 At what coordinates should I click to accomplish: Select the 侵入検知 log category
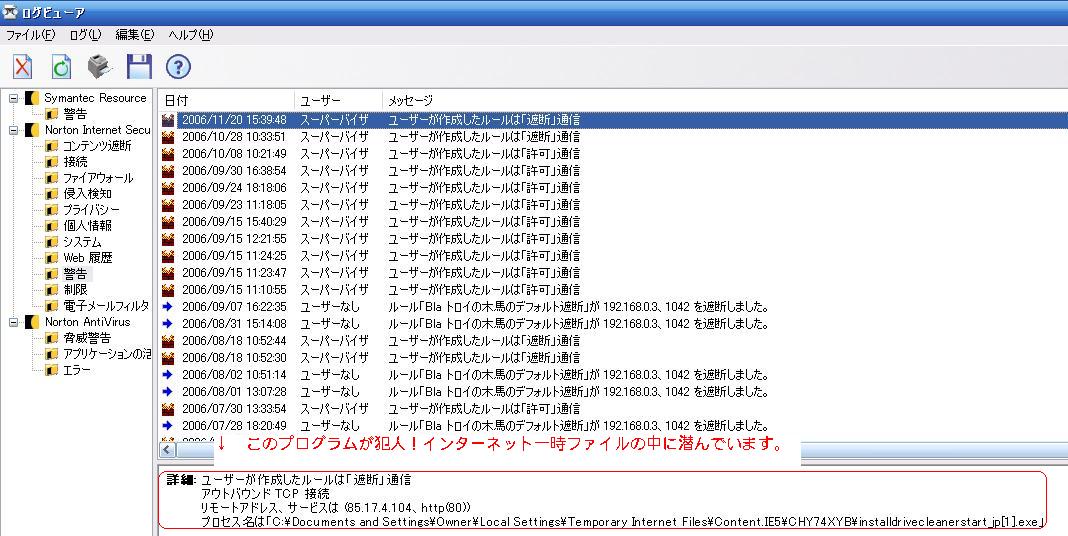[x=87, y=194]
